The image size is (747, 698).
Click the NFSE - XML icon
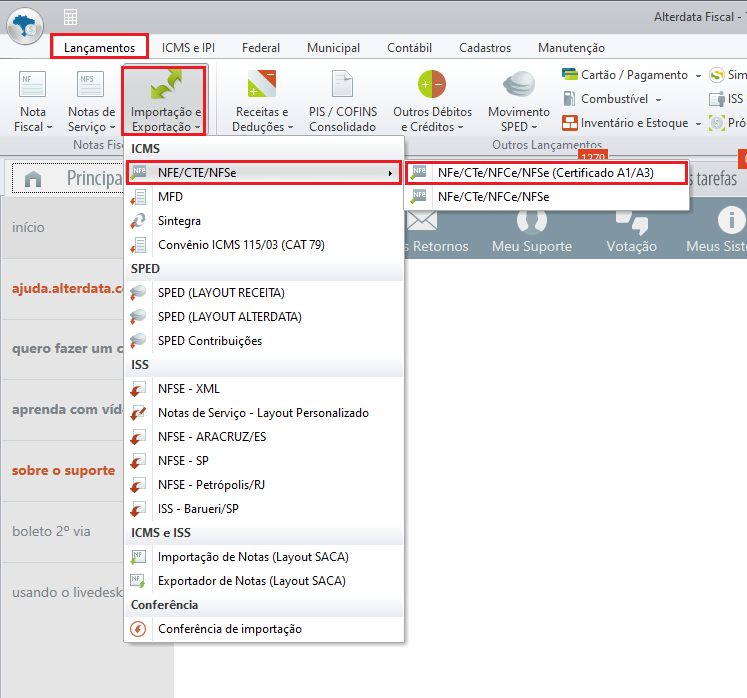[138, 389]
